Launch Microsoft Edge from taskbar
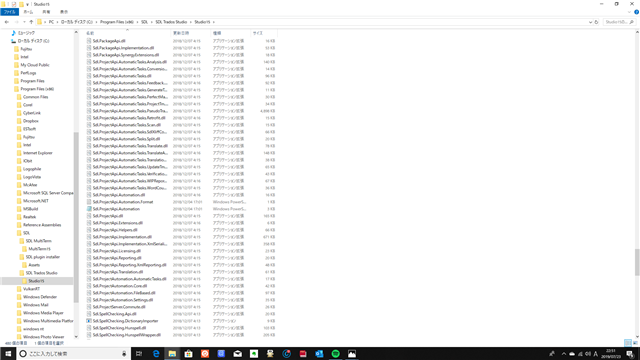Viewport: 640px width, 360px height. [x=156, y=353]
